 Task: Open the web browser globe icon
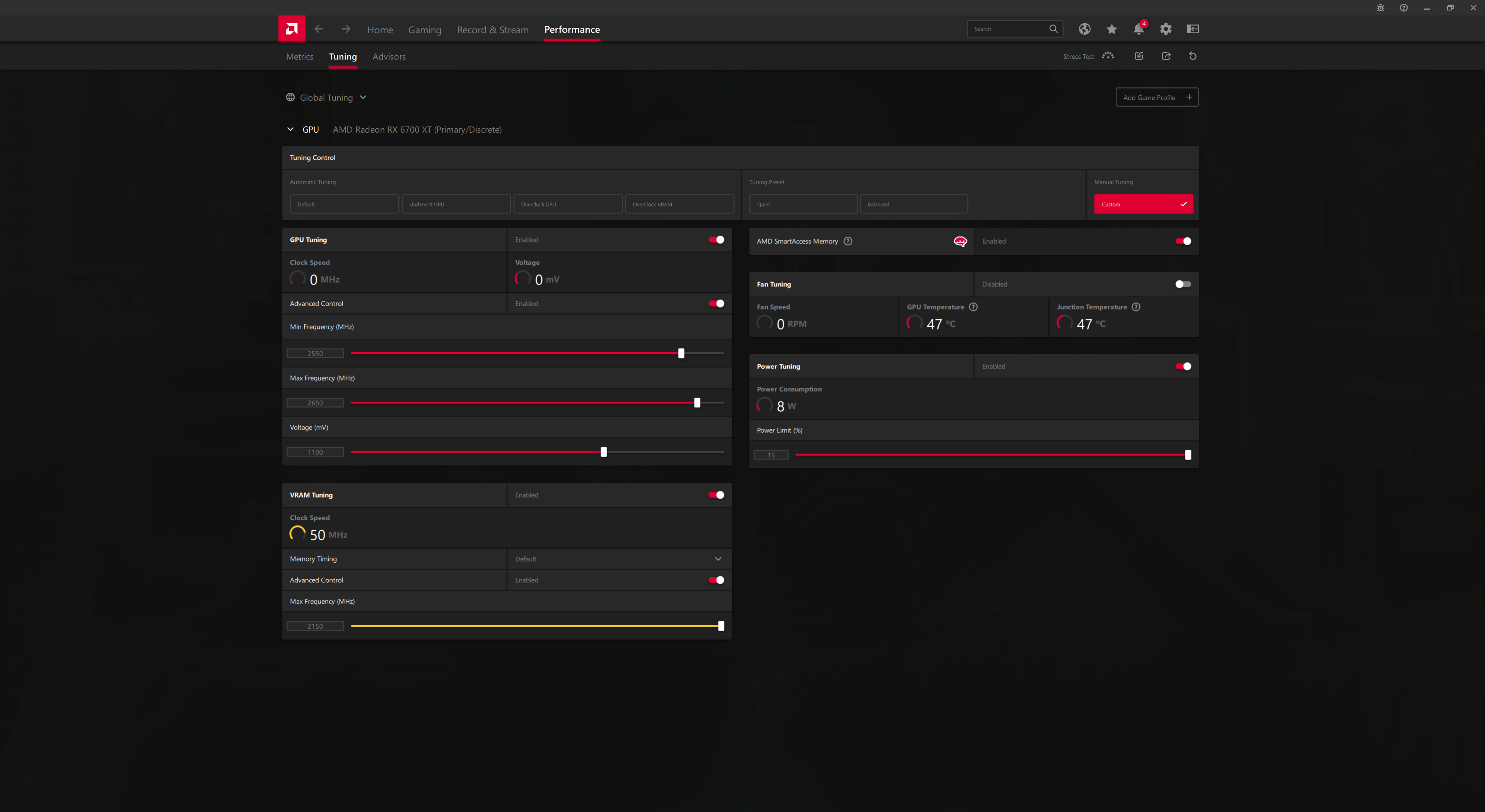[1084, 29]
